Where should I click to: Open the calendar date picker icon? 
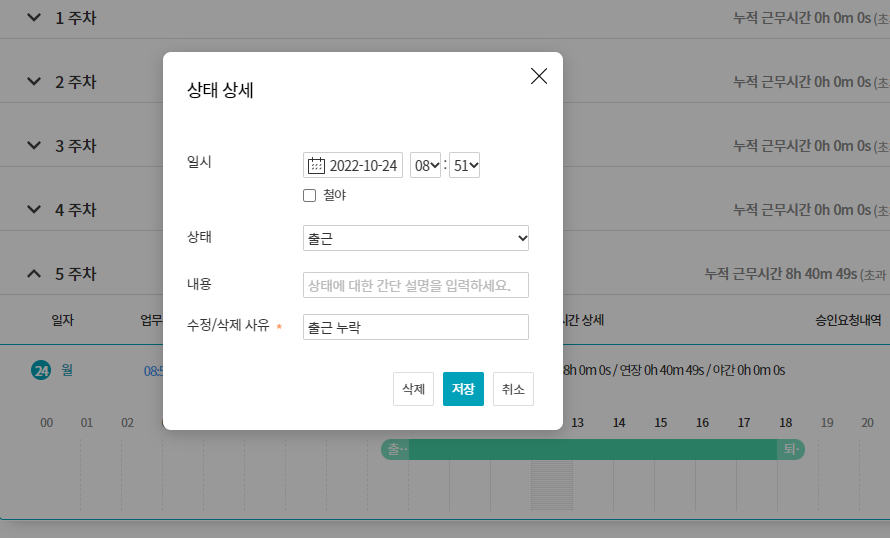(x=316, y=166)
